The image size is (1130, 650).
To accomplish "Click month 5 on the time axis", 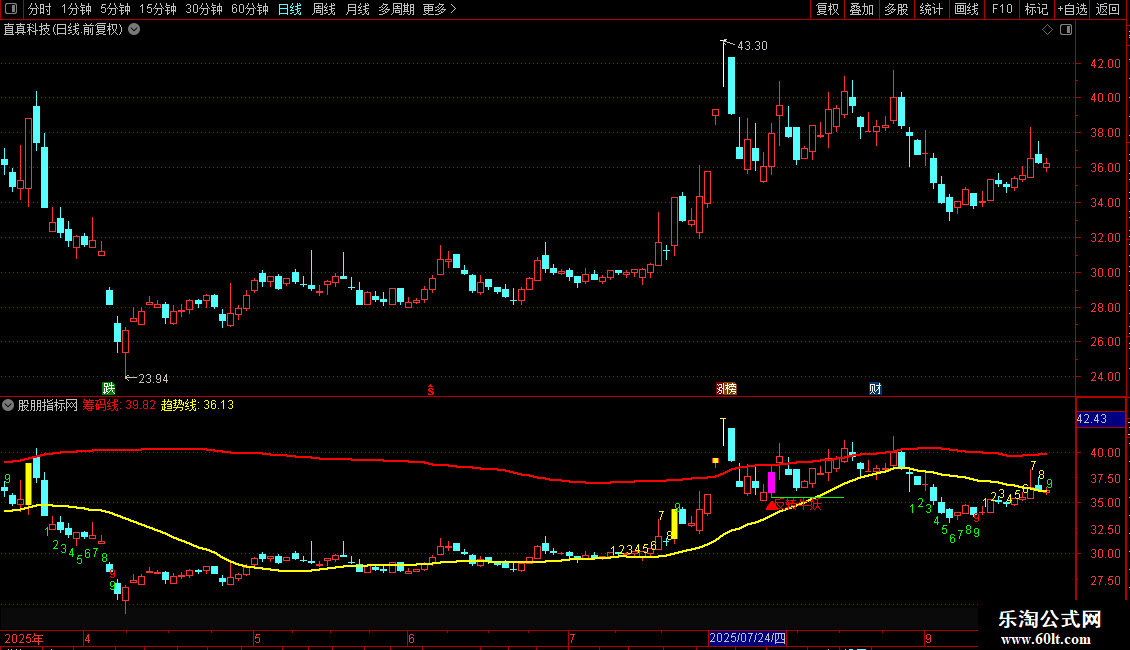I will point(257,638).
